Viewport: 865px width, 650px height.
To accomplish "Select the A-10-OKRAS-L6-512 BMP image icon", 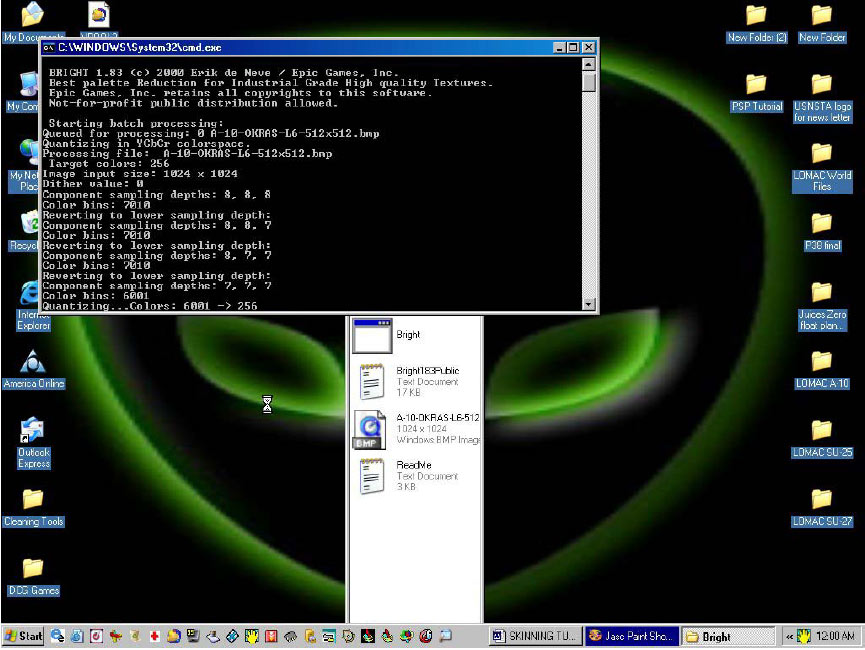I will (x=369, y=430).
